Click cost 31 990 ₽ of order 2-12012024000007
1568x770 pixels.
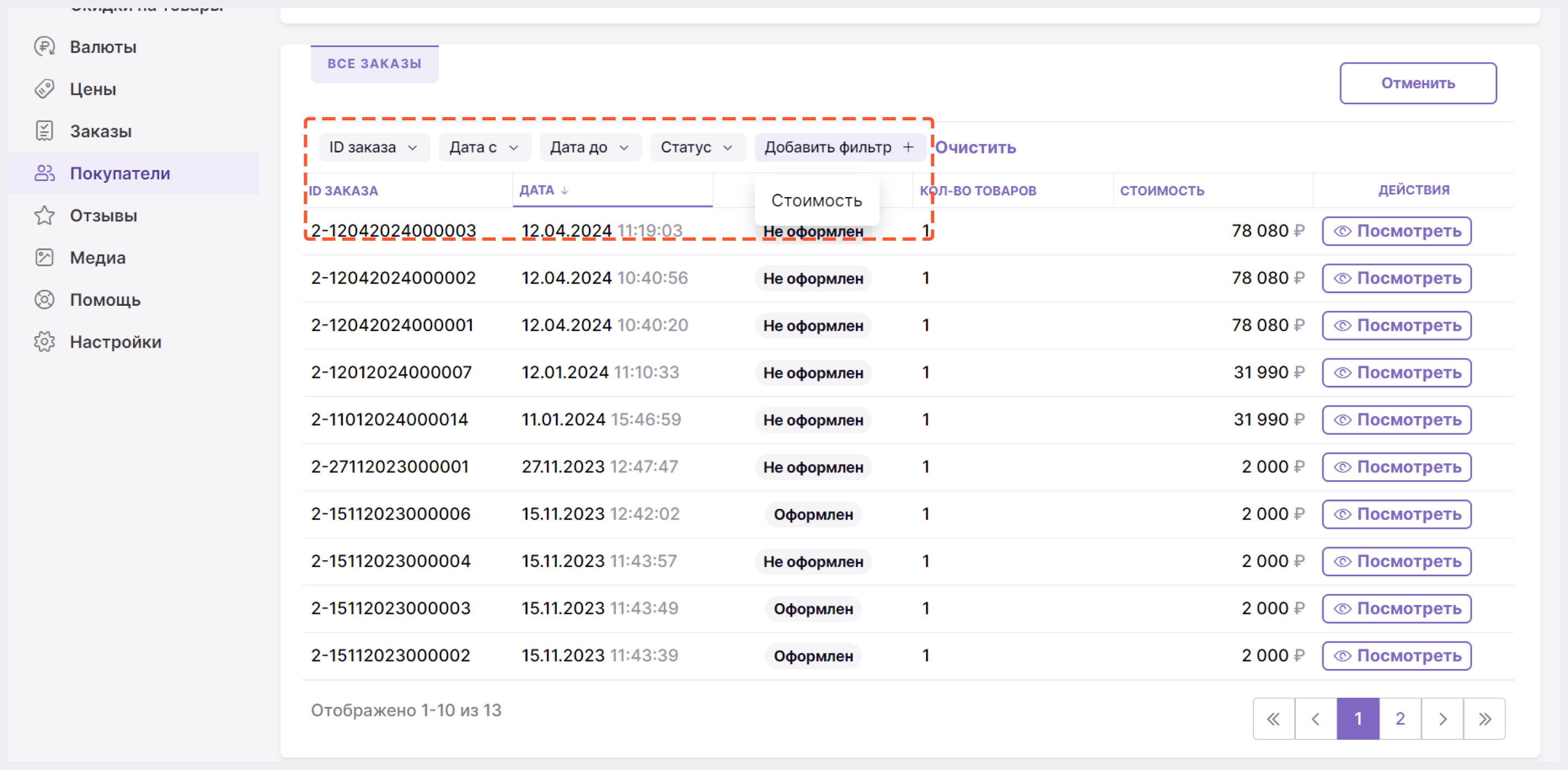tap(1269, 373)
